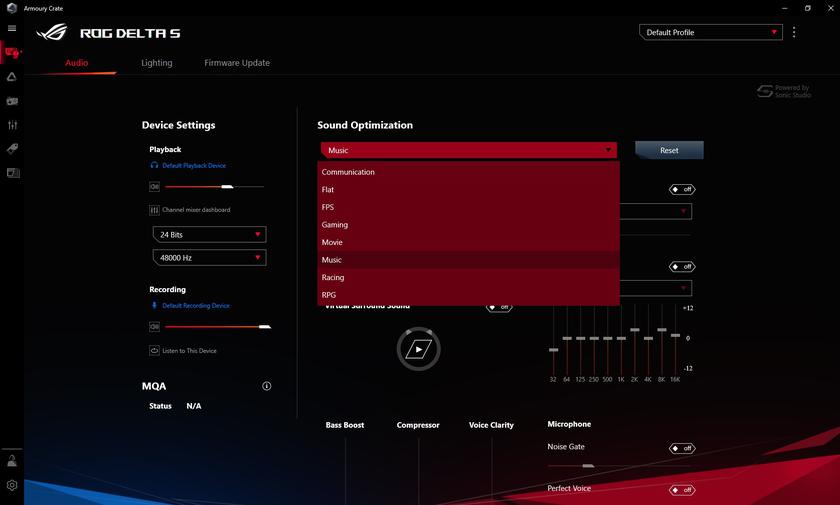The image size is (840, 505).
Task: Click the Virtual Surround Sound play icon
Action: pos(418,348)
